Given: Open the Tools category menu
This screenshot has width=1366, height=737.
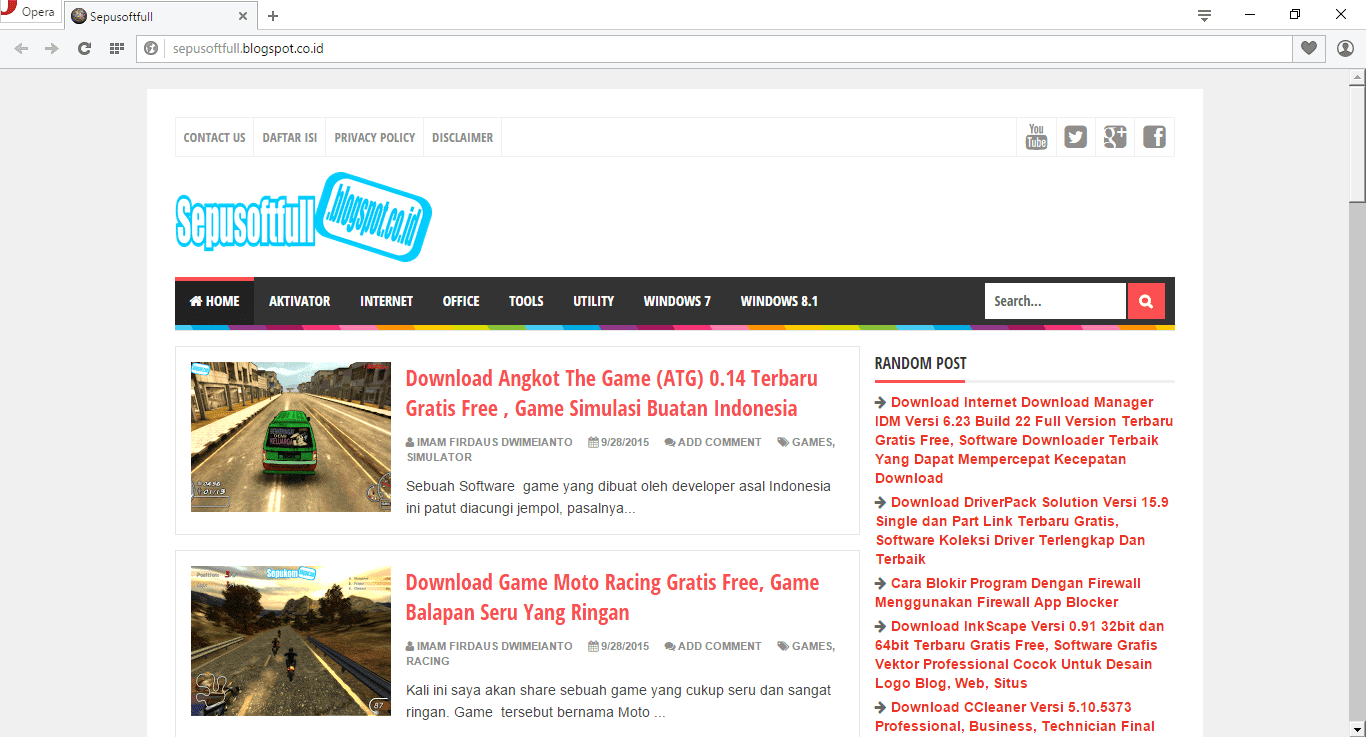Looking at the screenshot, I should coord(526,301).
